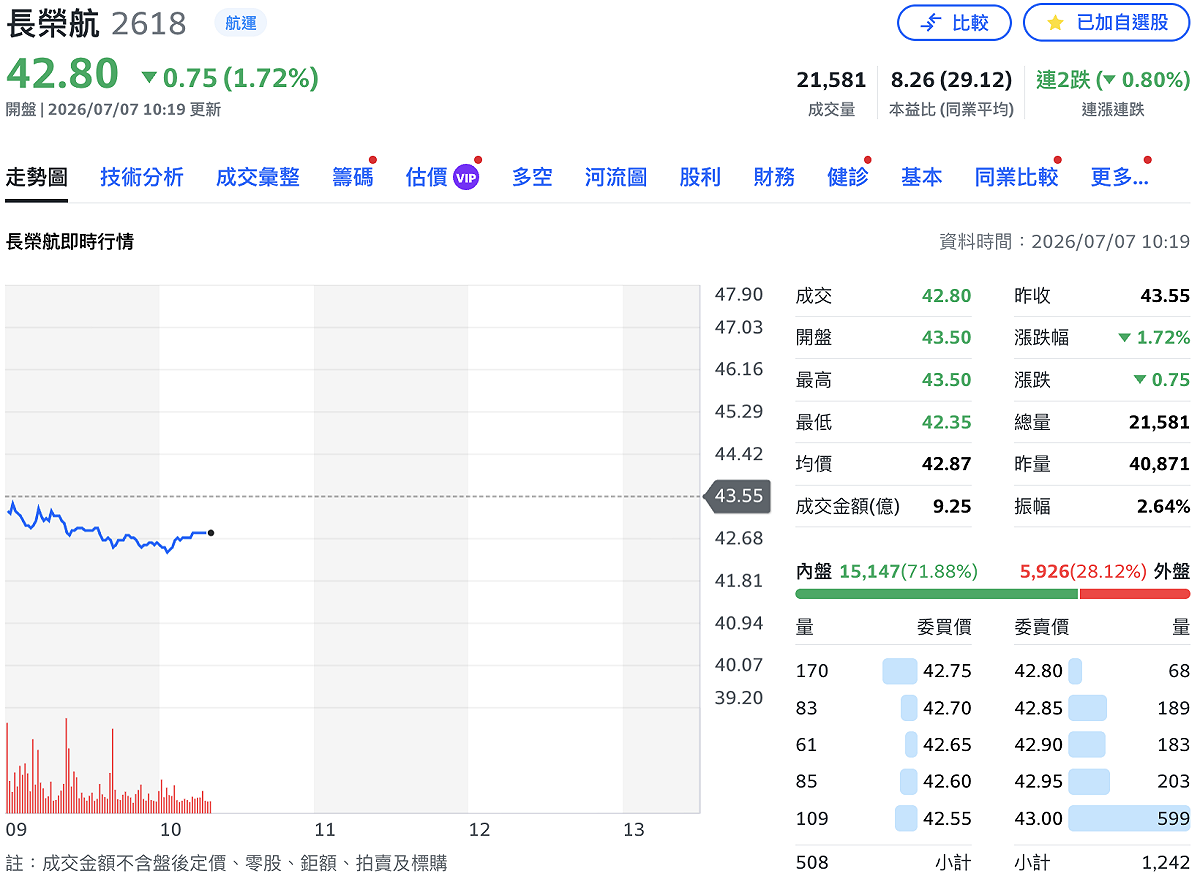The height and width of the screenshot is (879, 1200).
Task: Open the 籌碼 tab
Action: [x=353, y=177]
